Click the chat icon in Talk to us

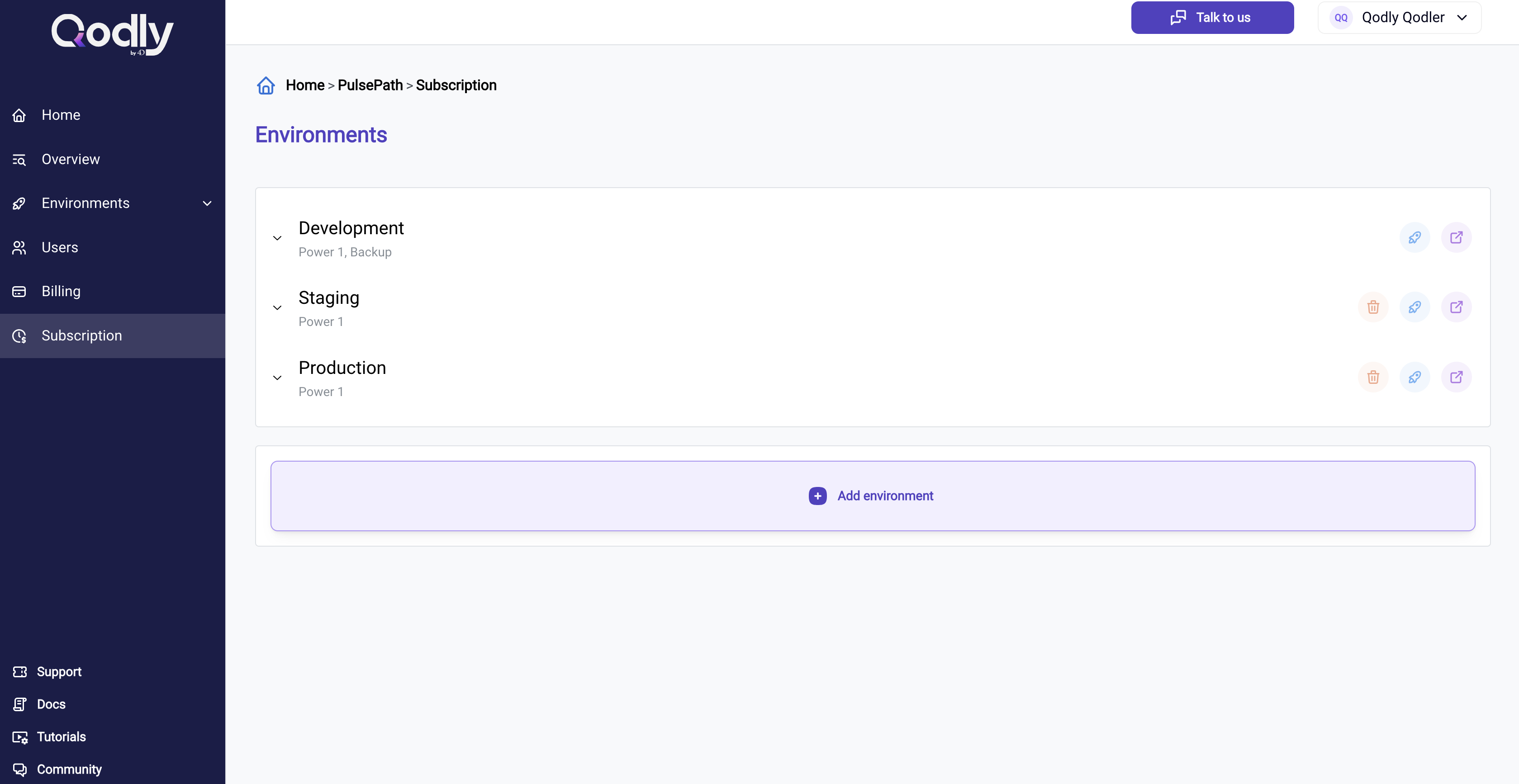(x=1178, y=18)
